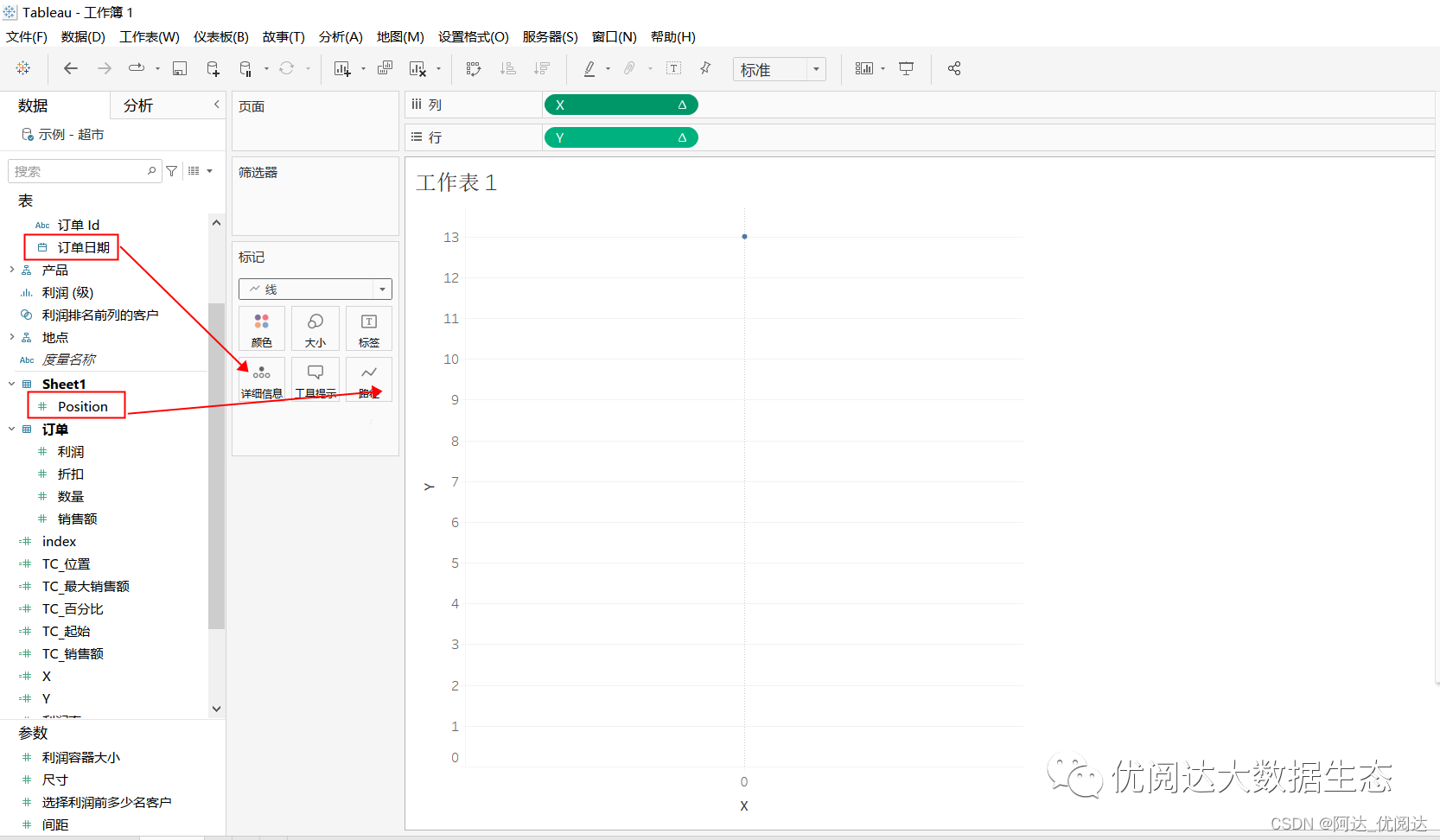
Task: Click the group members paperclip icon
Action: click(x=630, y=68)
